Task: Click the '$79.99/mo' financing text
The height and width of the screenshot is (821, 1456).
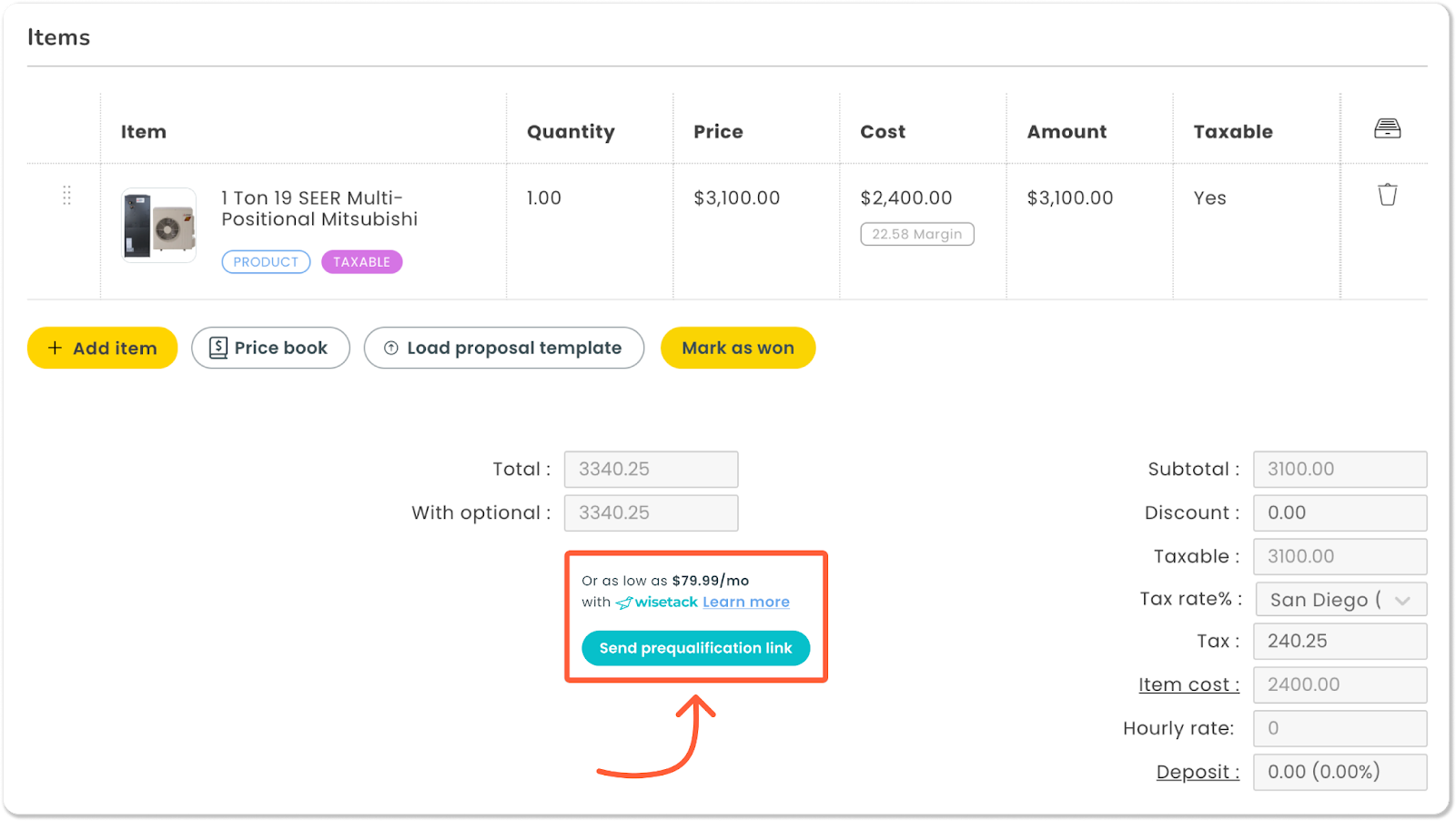Action: (x=711, y=580)
